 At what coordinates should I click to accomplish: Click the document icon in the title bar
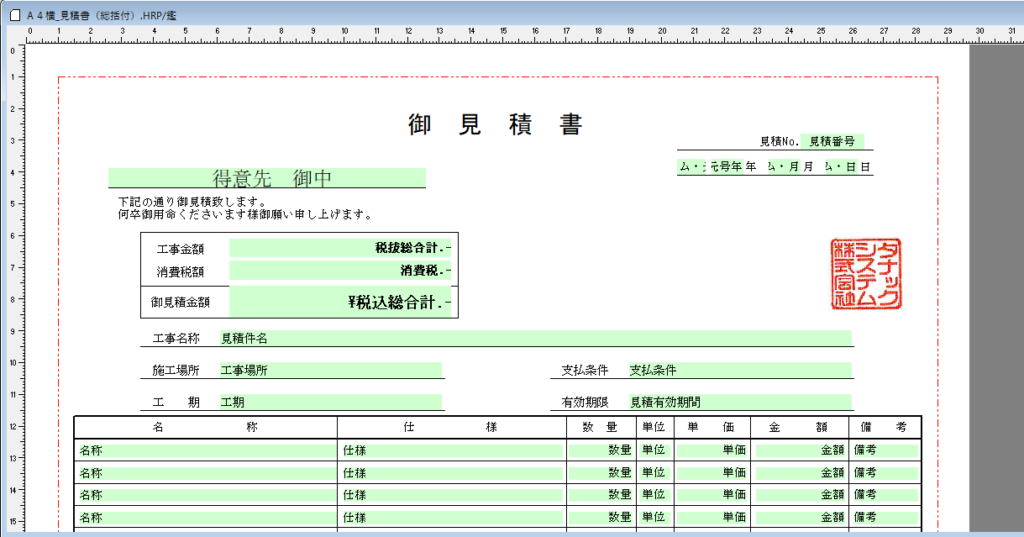tap(15, 15)
